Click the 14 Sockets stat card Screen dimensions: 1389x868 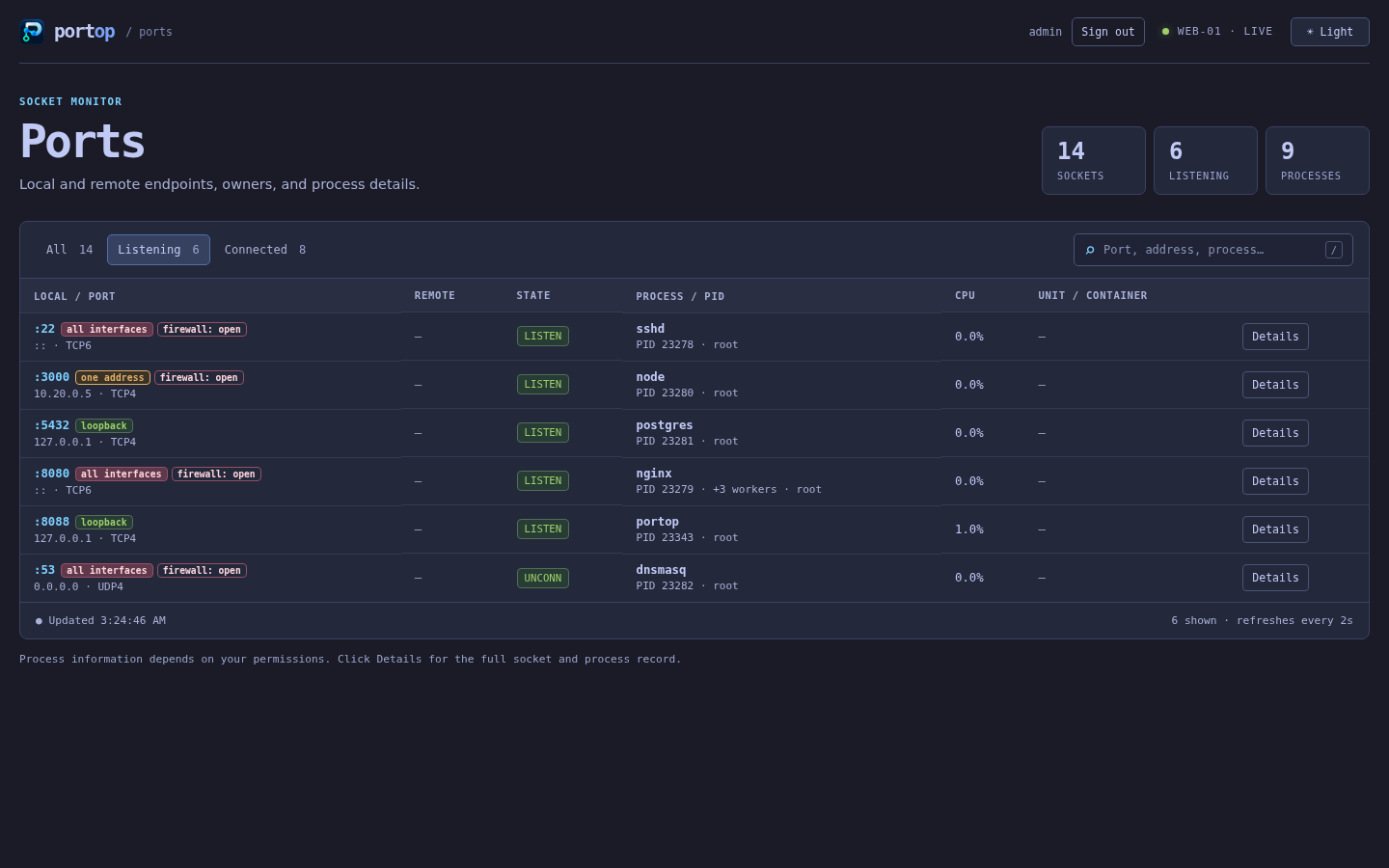1094,161
